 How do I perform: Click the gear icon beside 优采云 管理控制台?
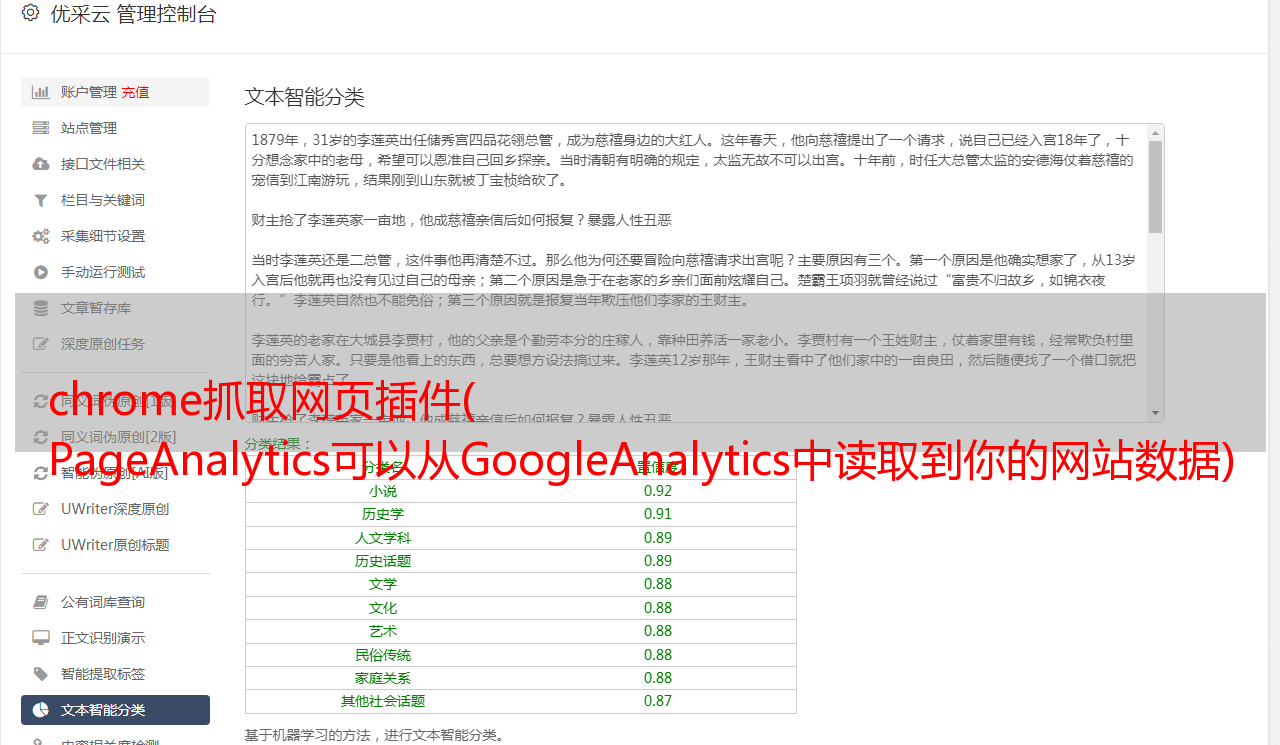[x=30, y=13]
